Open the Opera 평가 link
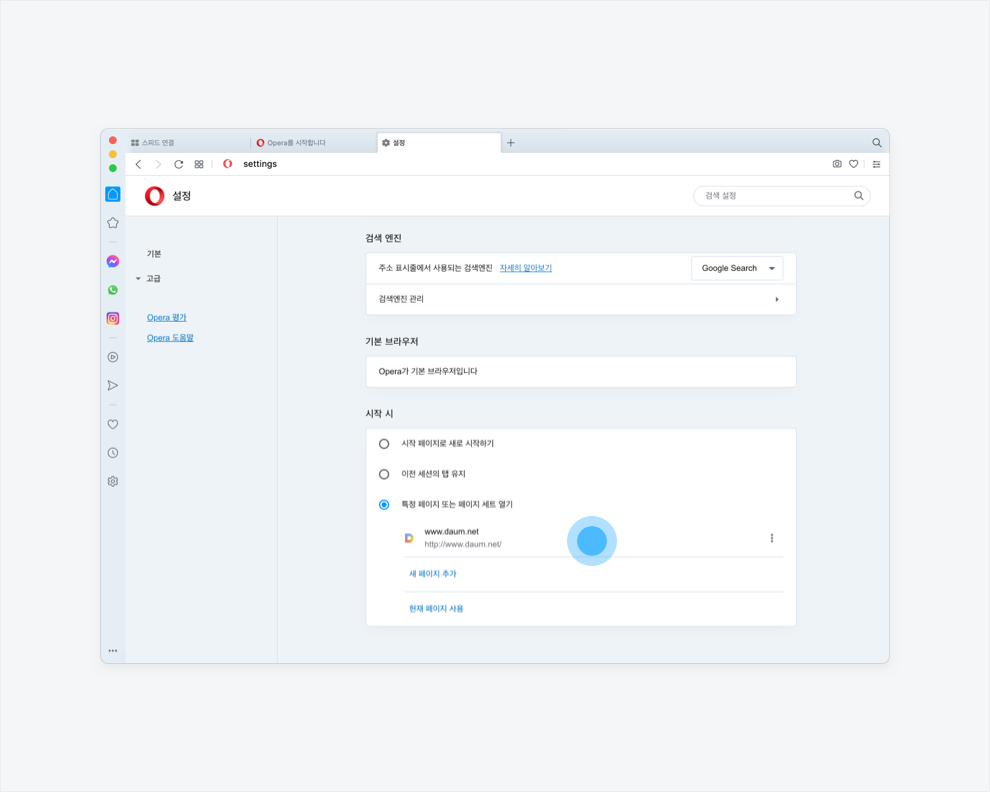This screenshot has height=792, width=990. [x=167, y=318]
